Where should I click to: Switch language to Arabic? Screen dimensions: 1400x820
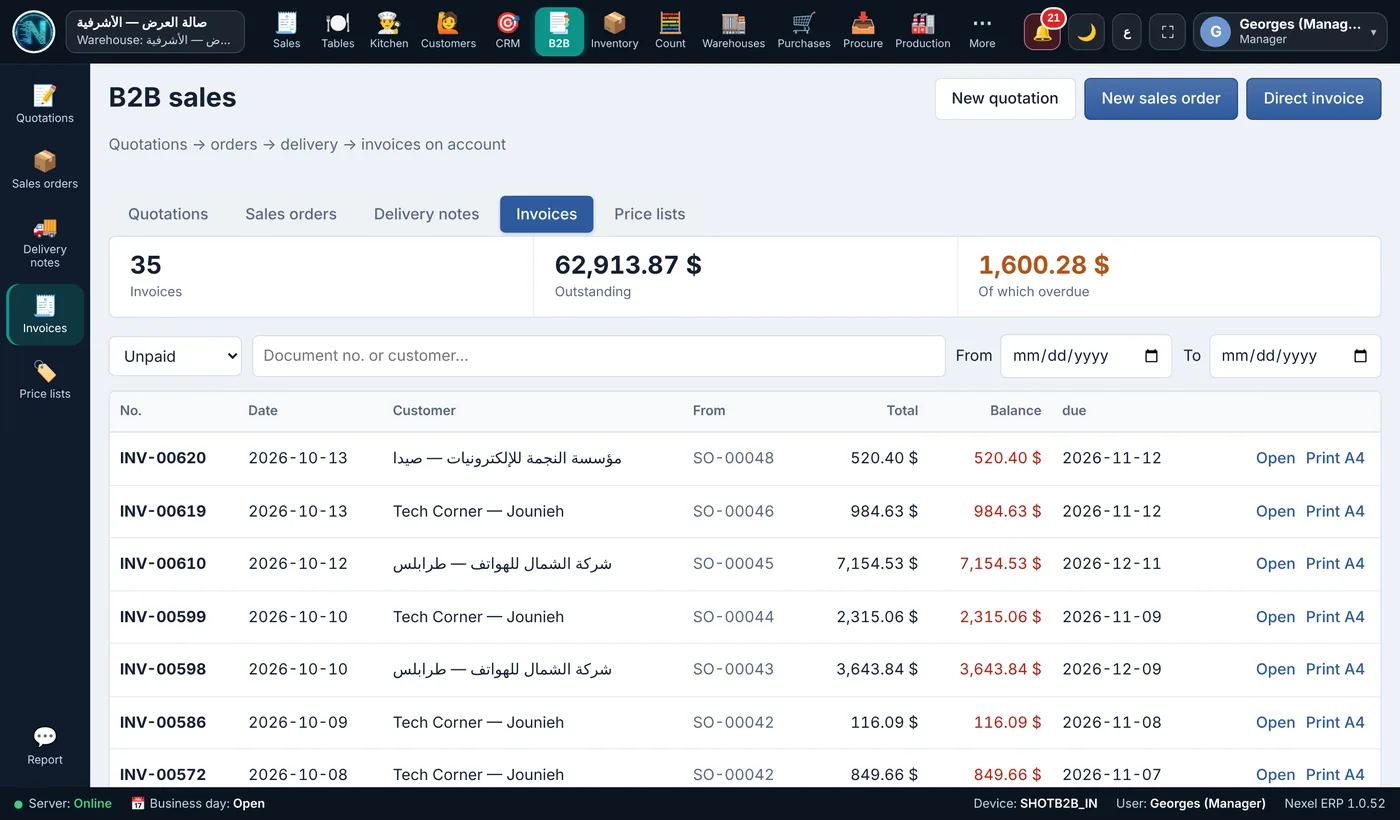click(1127, 32)
